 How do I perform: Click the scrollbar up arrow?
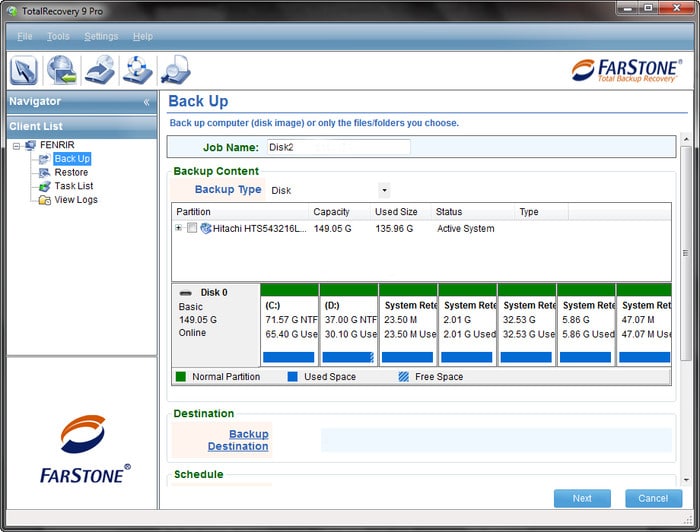pyautogui.click(x=686, y=139)
